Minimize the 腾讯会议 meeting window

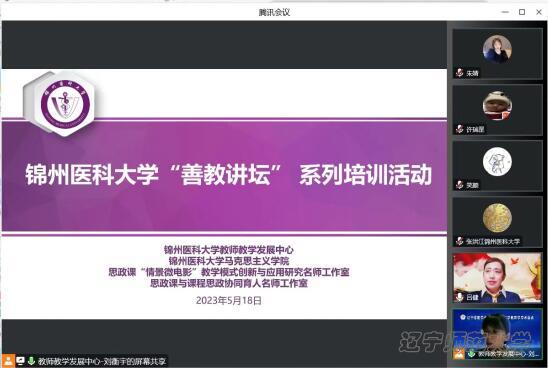(x=505, y=12)
